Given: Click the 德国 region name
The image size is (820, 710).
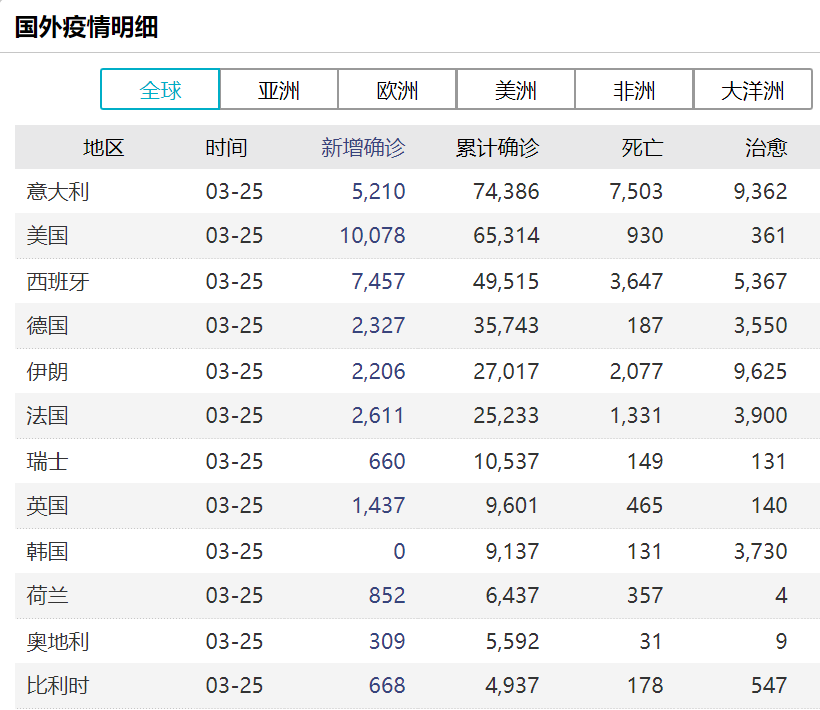Looking at the screenshot, I should pos(48,325).
